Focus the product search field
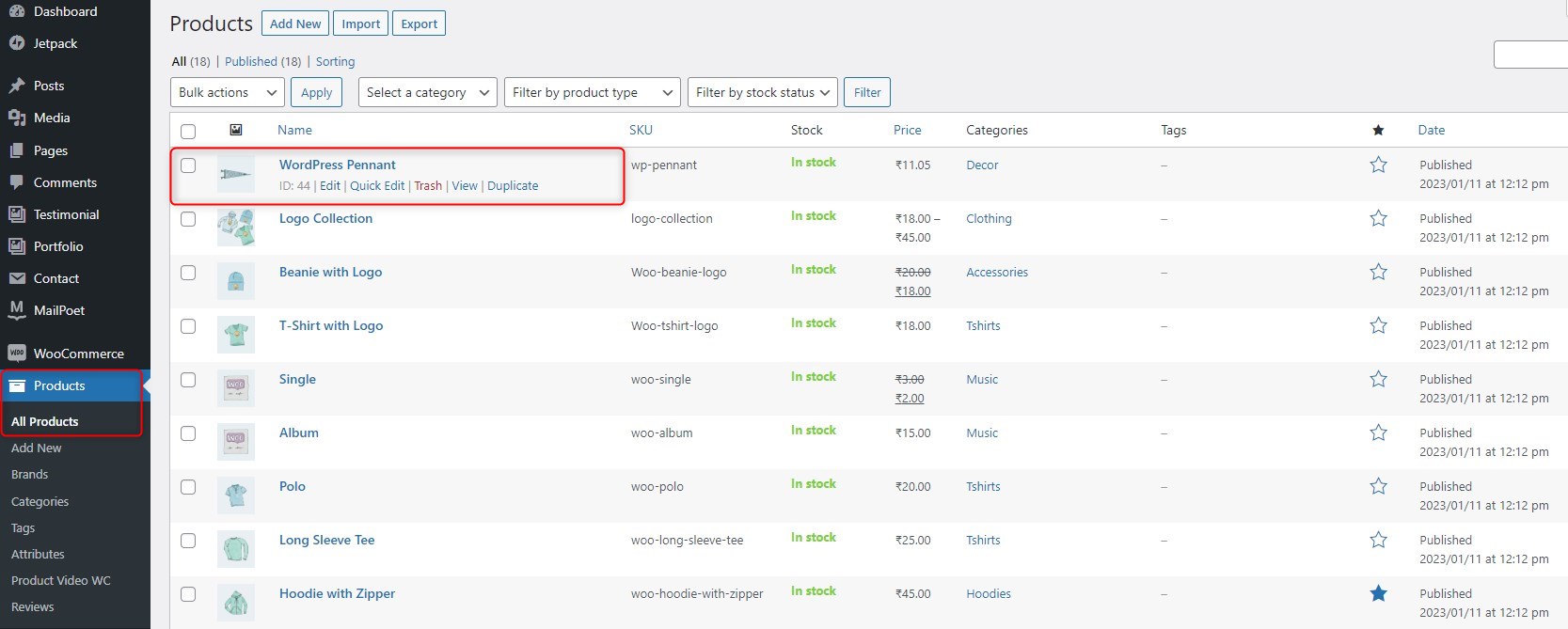Image resolution: width=1568 pixels, height=629 pixels. point(1530,55)
